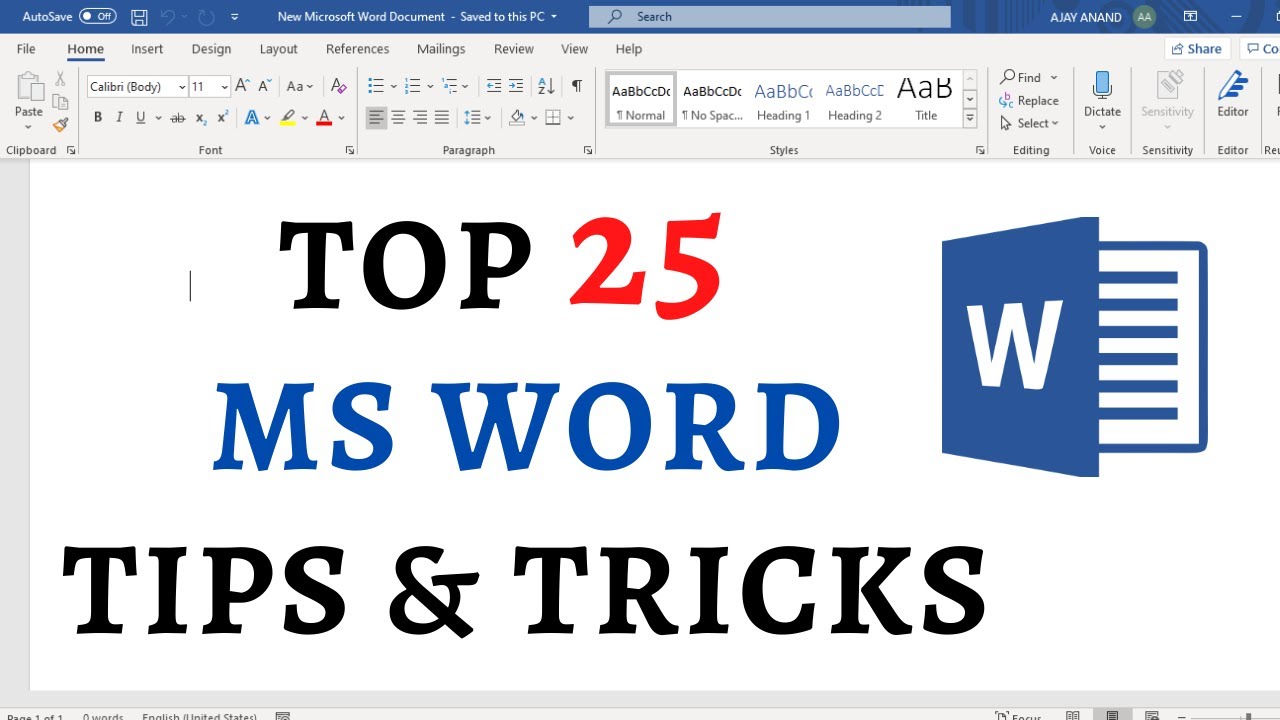Viewport: 1280px width, 720px height.
Task: Click the Paste clipboard icon
Action: point(29,88)
